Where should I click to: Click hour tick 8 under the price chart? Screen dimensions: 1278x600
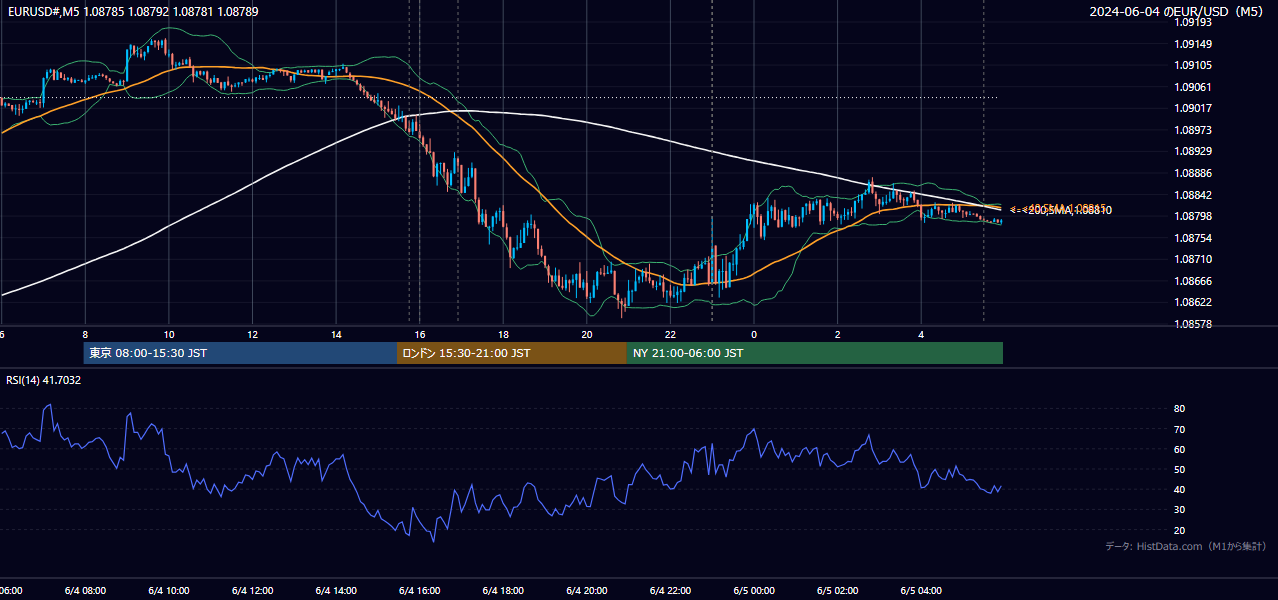[x=85, y=334]
